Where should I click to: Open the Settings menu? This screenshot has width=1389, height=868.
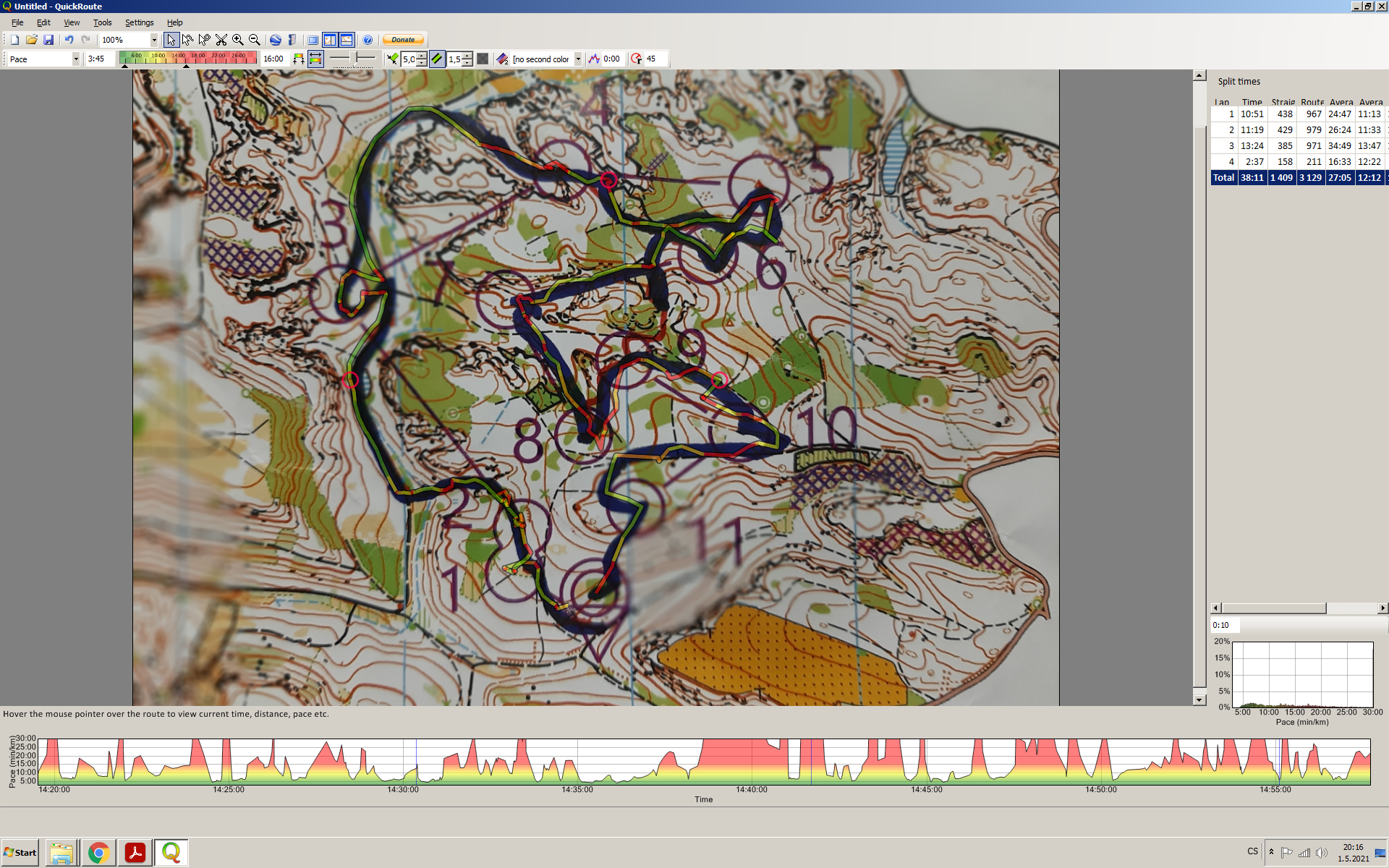point(139,22)
